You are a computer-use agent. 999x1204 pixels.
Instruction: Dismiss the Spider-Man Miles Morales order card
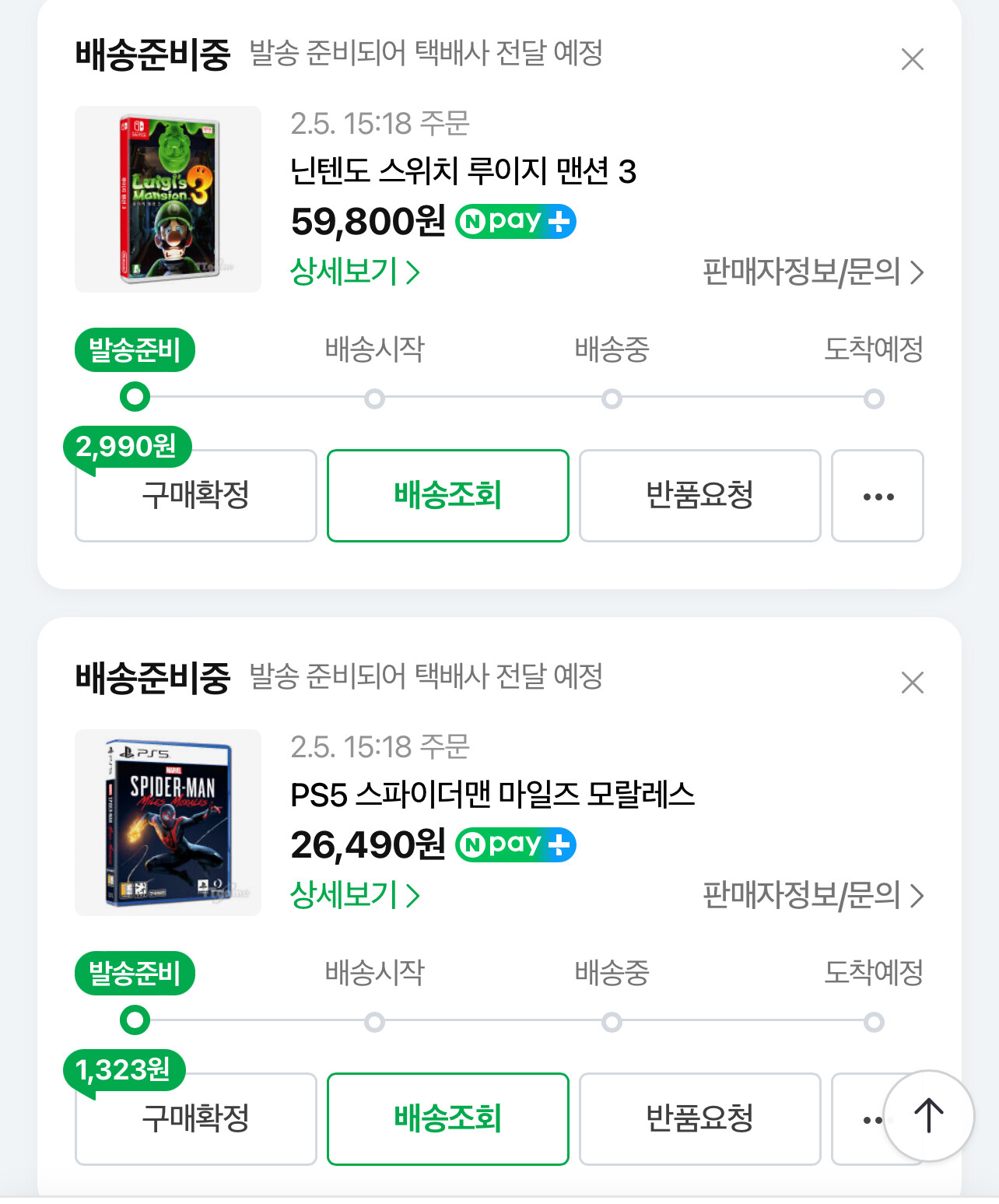(912, 683)
